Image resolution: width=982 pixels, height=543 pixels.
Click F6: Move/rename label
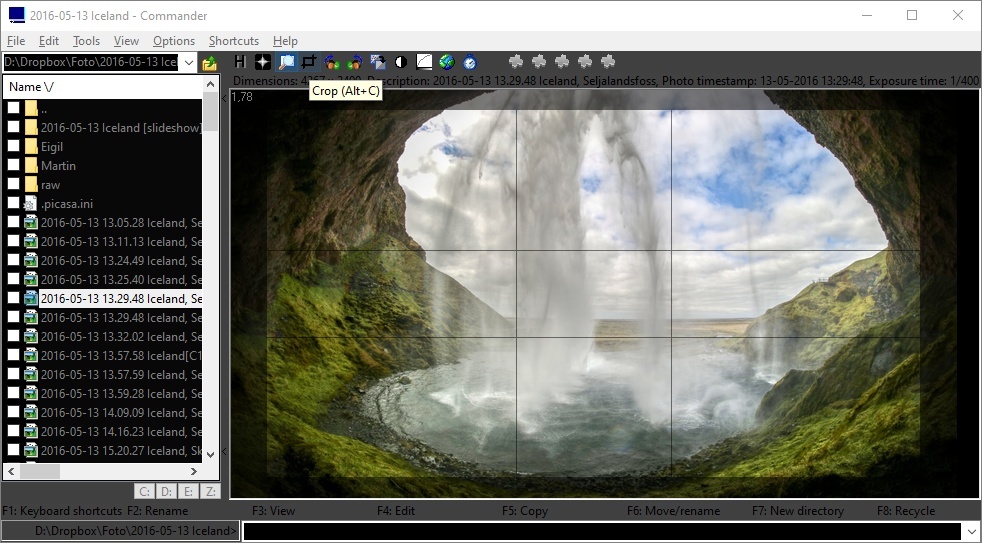(673, 511)
